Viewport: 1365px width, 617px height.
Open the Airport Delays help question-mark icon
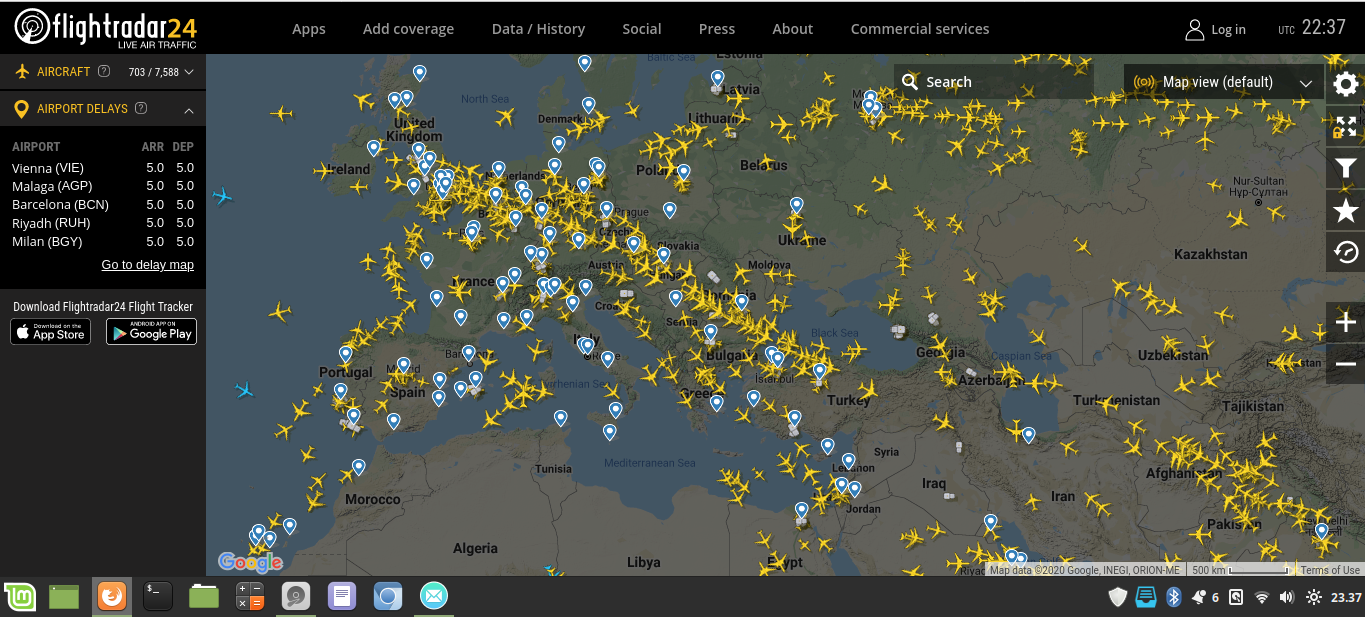coord(141,108)
